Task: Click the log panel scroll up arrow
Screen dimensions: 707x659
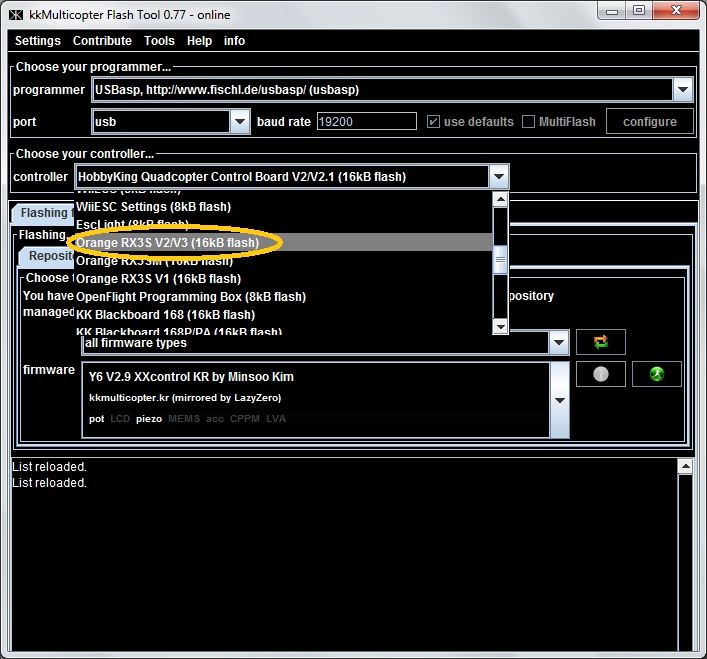Action: 685,467
